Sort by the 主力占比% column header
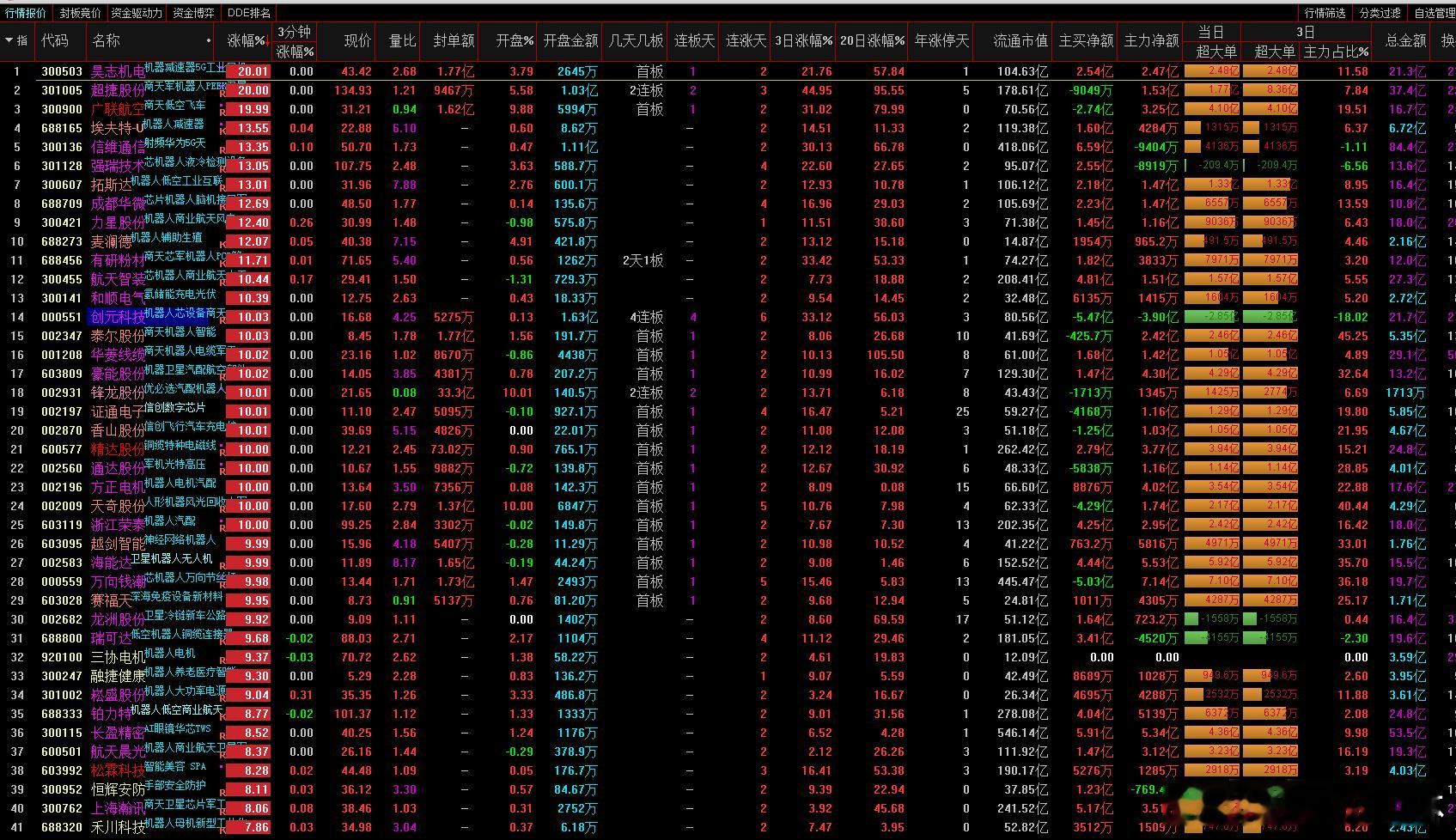This screenshot has height=840, width=1456. (1336, 52)
